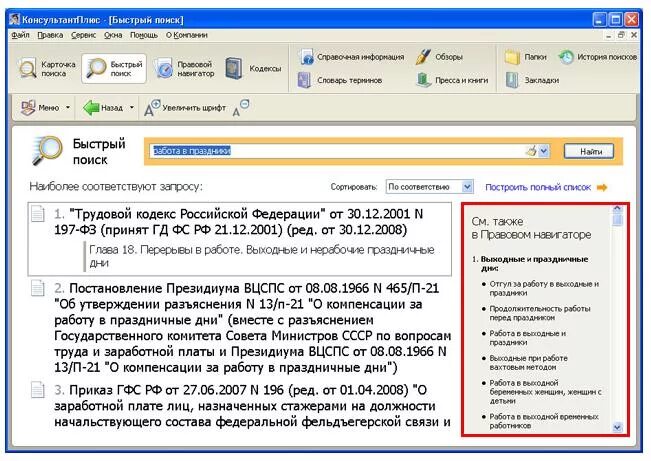Open Закладки bookmarks
The height and width of the screenshot is (461, 651).
point(532,80)
